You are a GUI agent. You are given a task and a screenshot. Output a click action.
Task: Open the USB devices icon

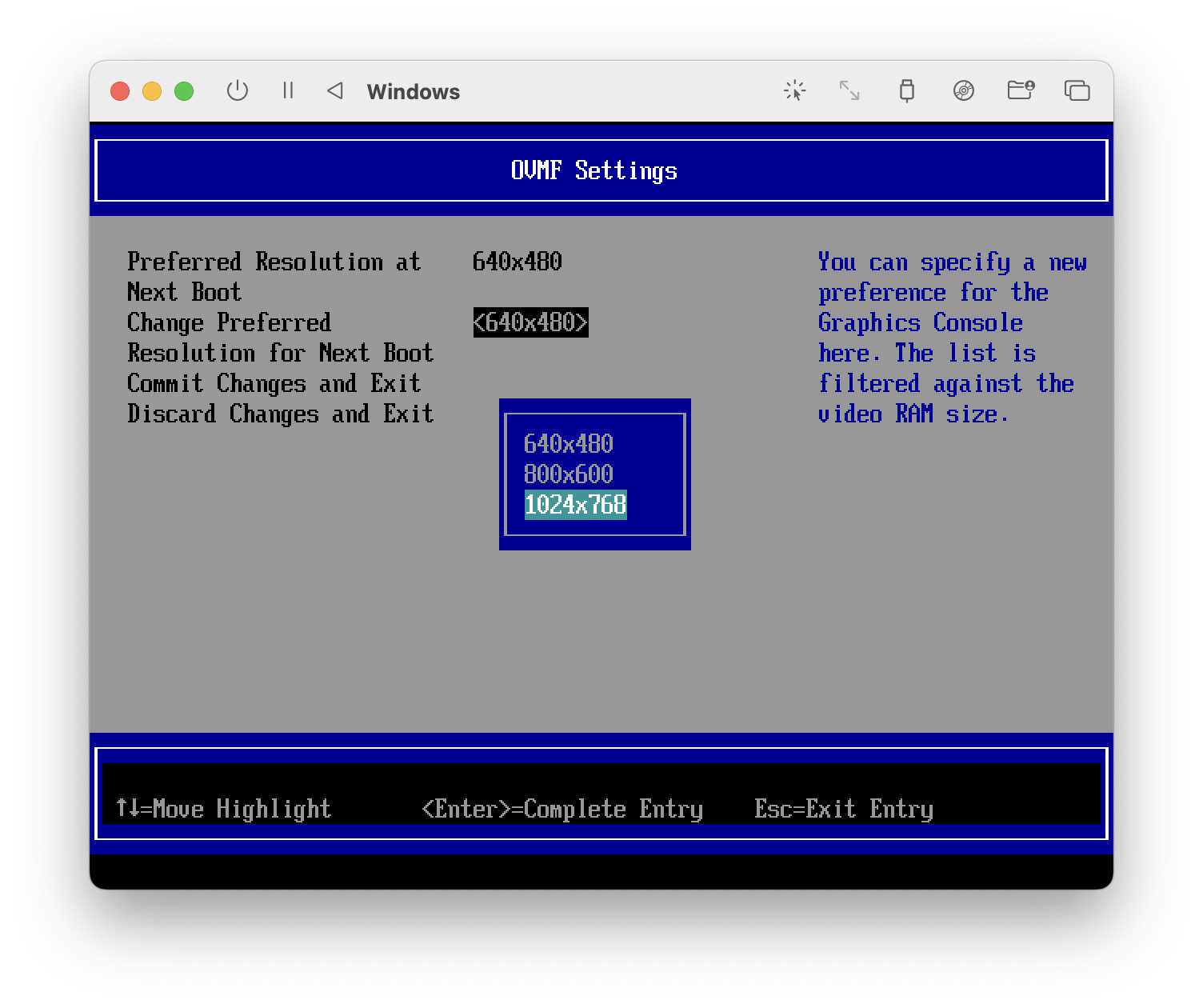click(x=906, y=91)
